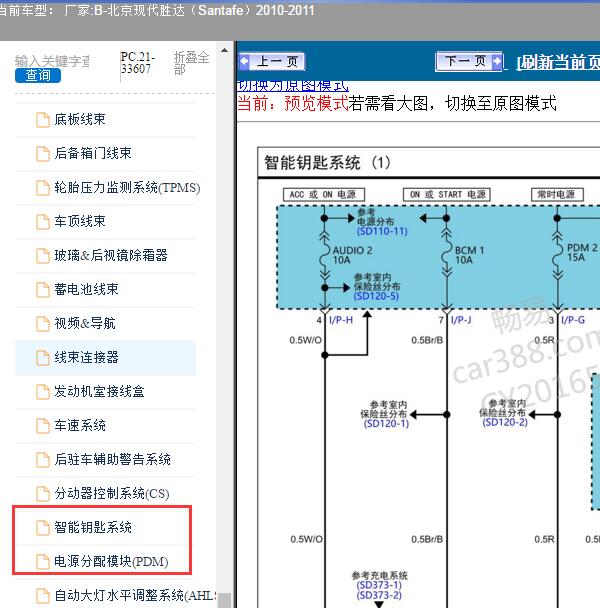
Task: Click connector label I/P-H in diagram
Action: pos(341,320)
